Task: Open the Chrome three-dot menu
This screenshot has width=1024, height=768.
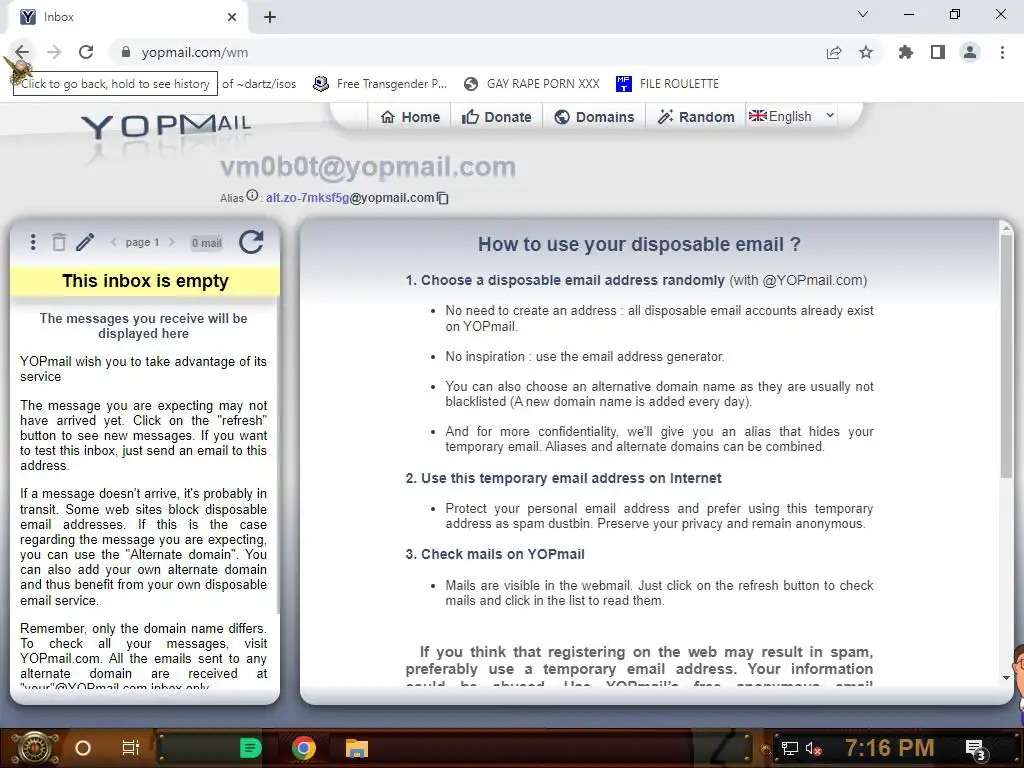Action: 1002,52
